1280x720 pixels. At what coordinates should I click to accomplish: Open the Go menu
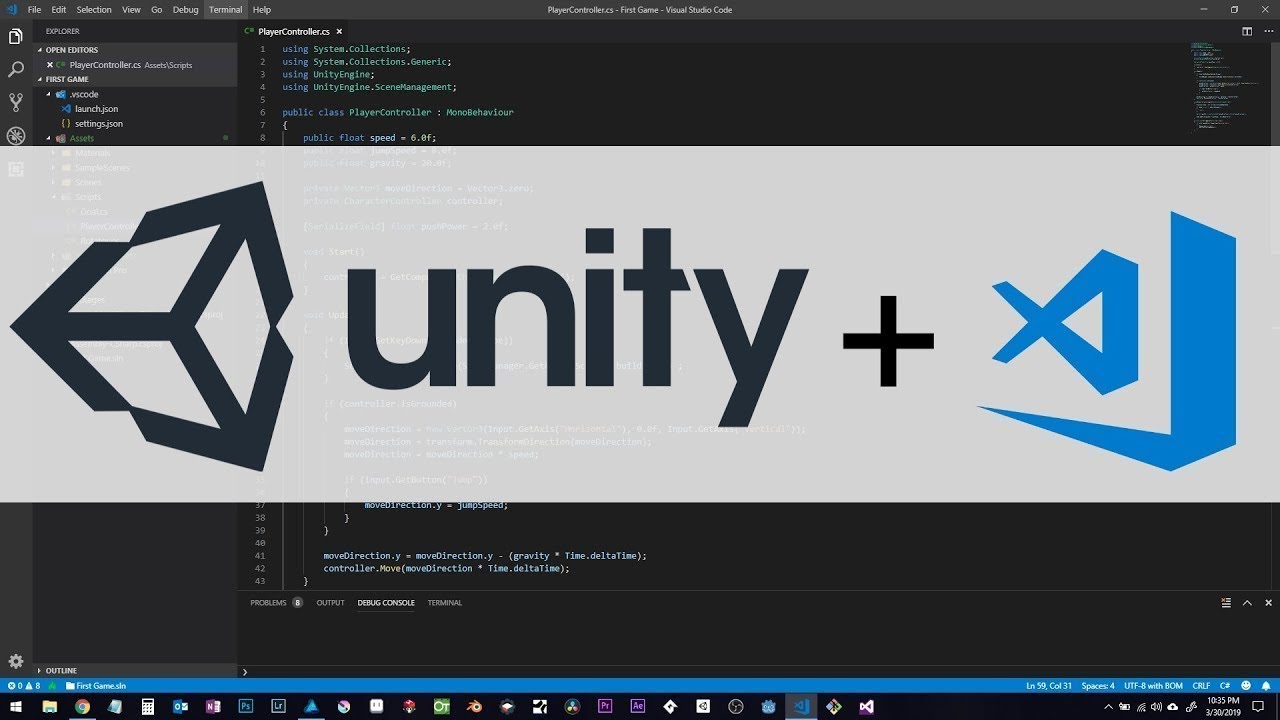click(x=156, y=9)
